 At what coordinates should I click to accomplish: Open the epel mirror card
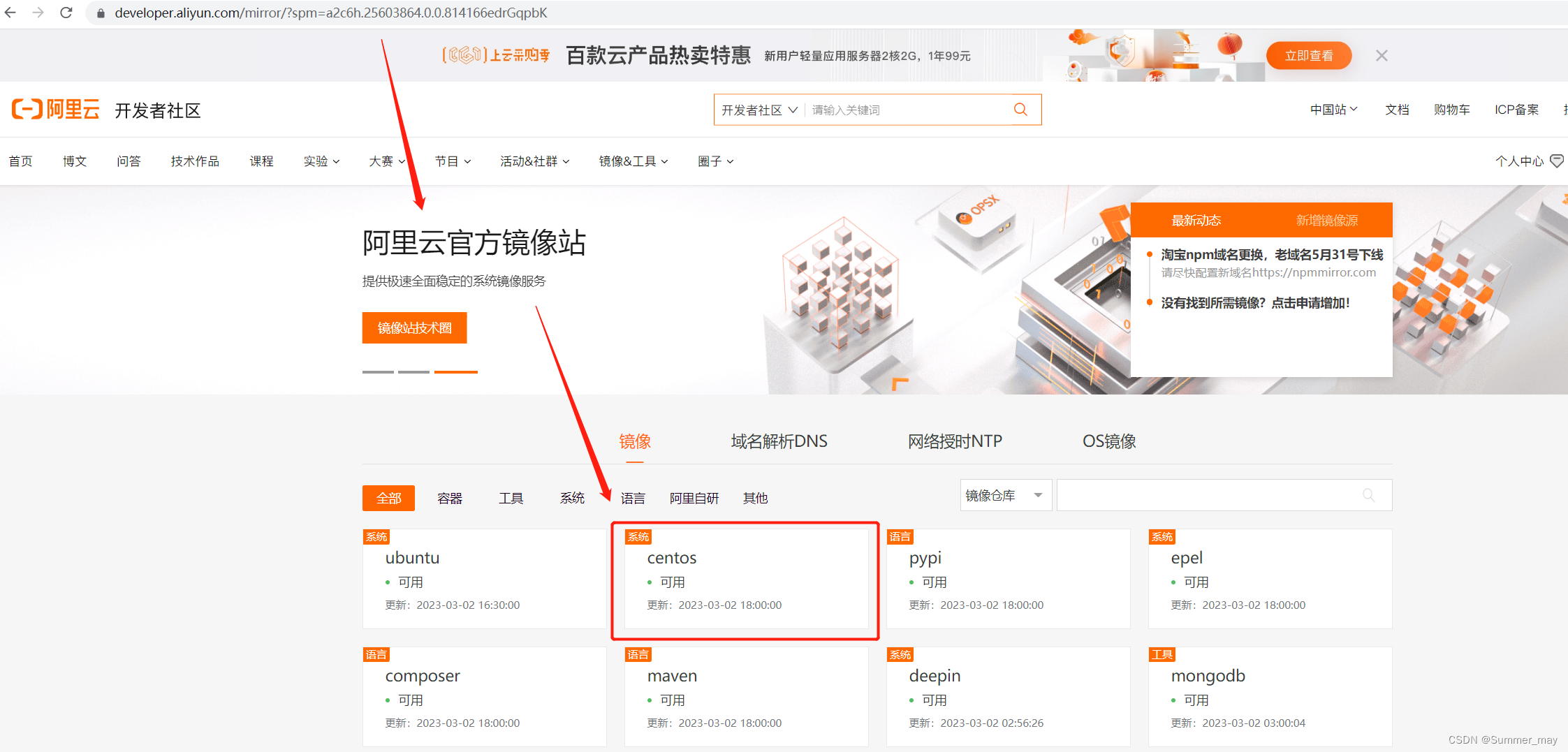1270,579
